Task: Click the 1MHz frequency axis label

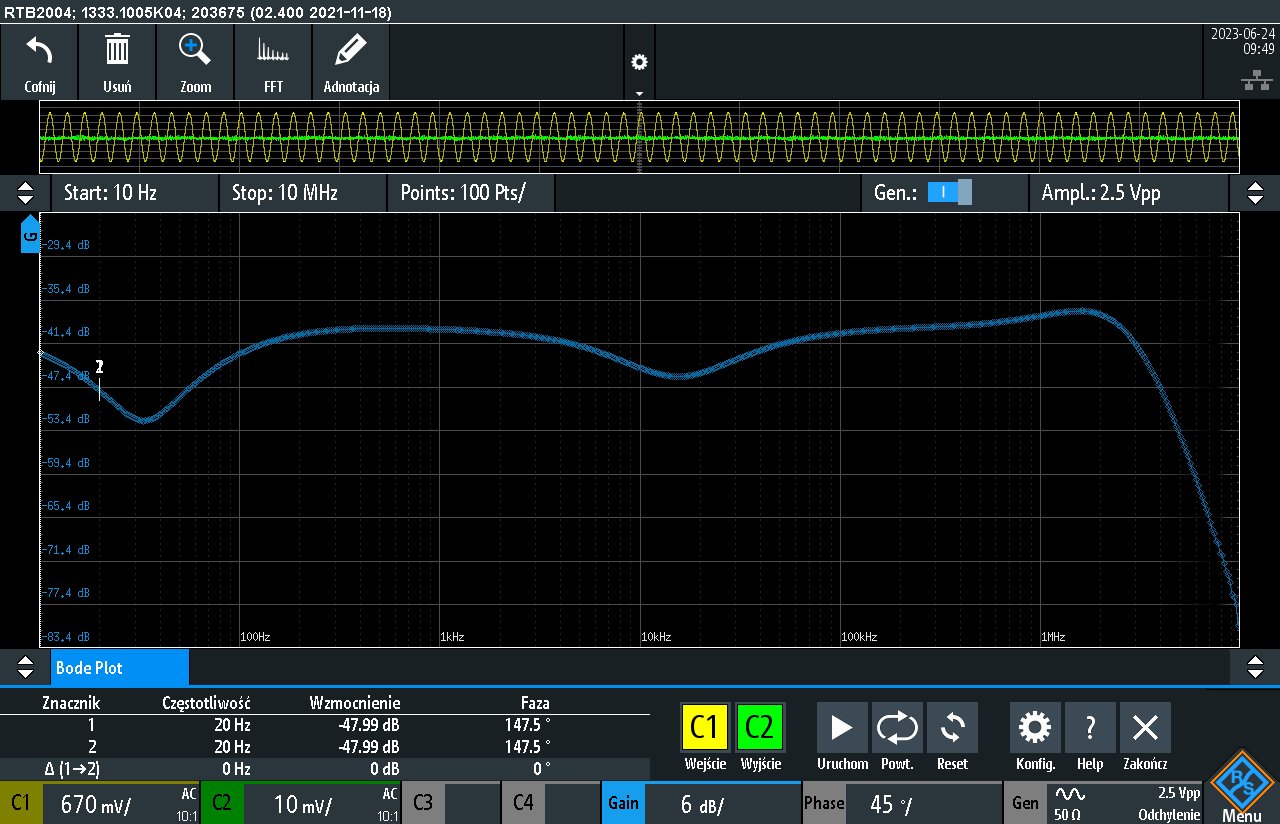Action: (1054, 637)
